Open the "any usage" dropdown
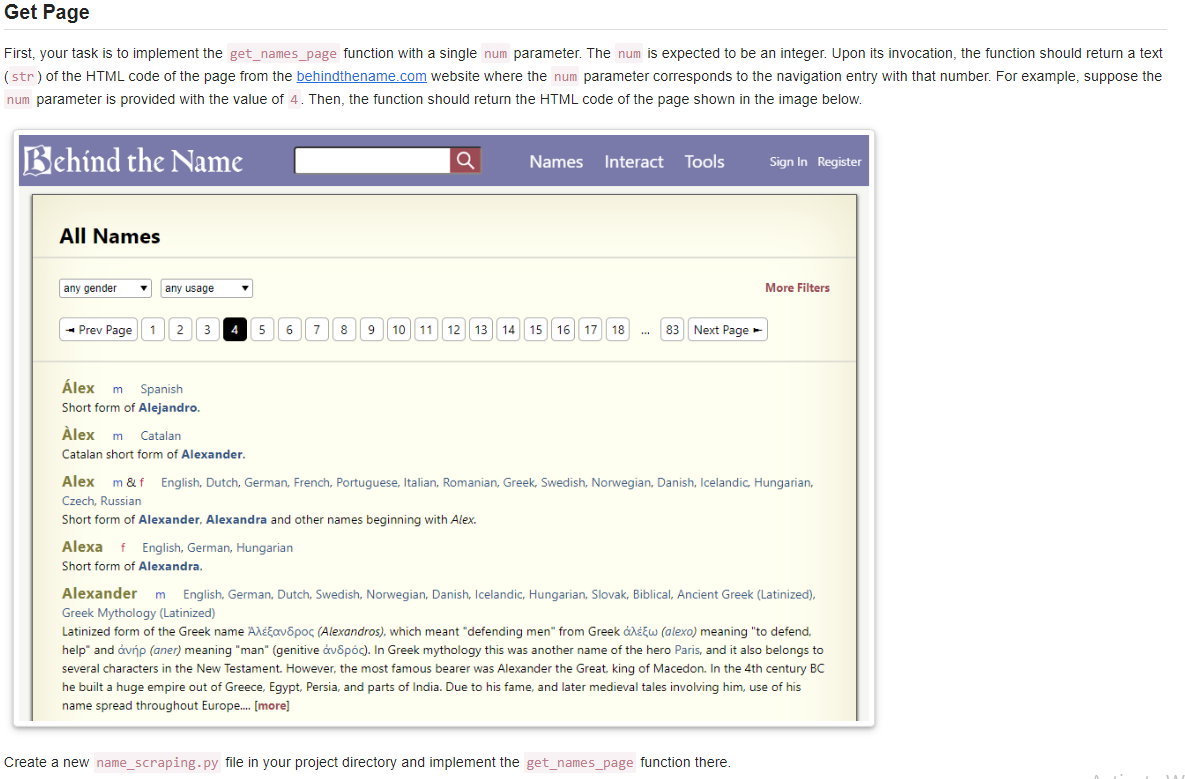 tap(206, 288)
